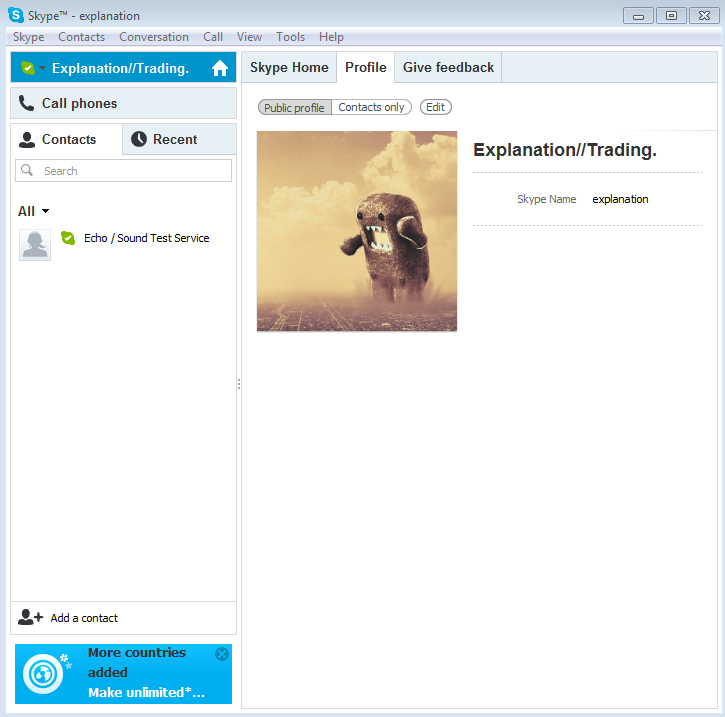This screenshot has width=725, height=717.
Task: Open the Skype menu
Action: click(x=29, y=37)
